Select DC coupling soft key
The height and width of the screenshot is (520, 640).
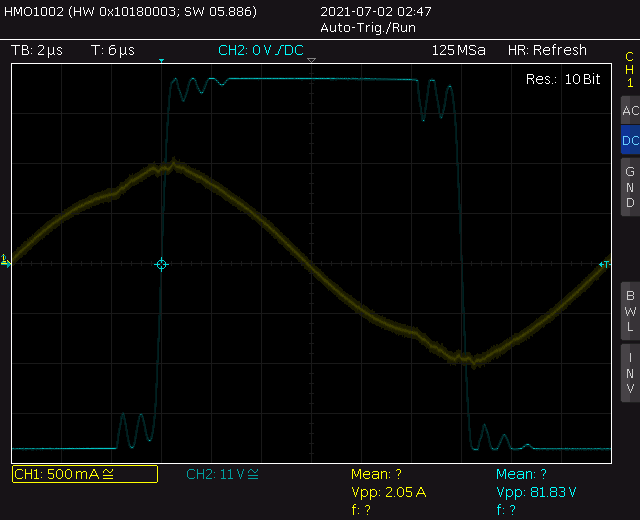click(x=630, y=140)
